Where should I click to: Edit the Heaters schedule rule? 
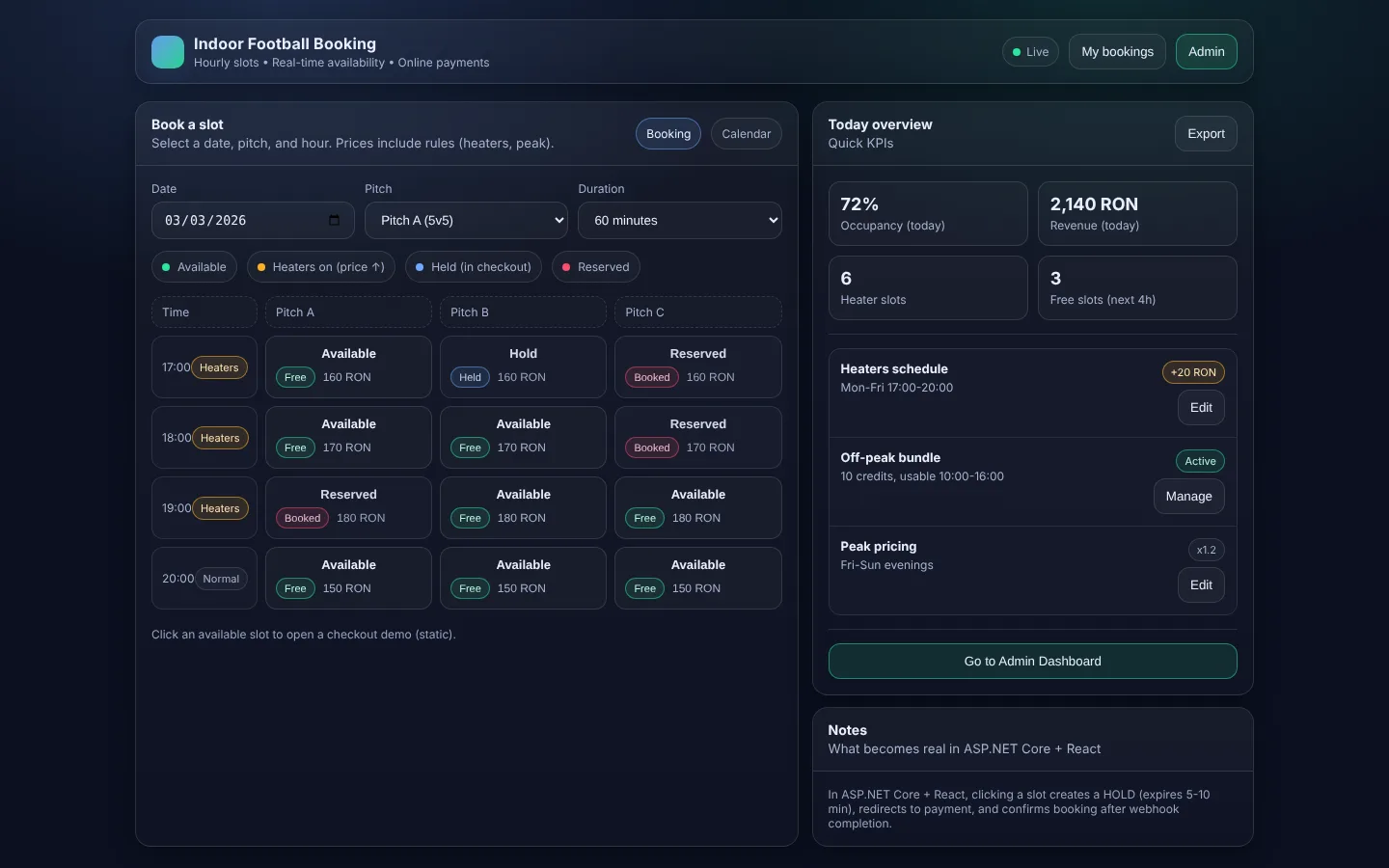1201,408
